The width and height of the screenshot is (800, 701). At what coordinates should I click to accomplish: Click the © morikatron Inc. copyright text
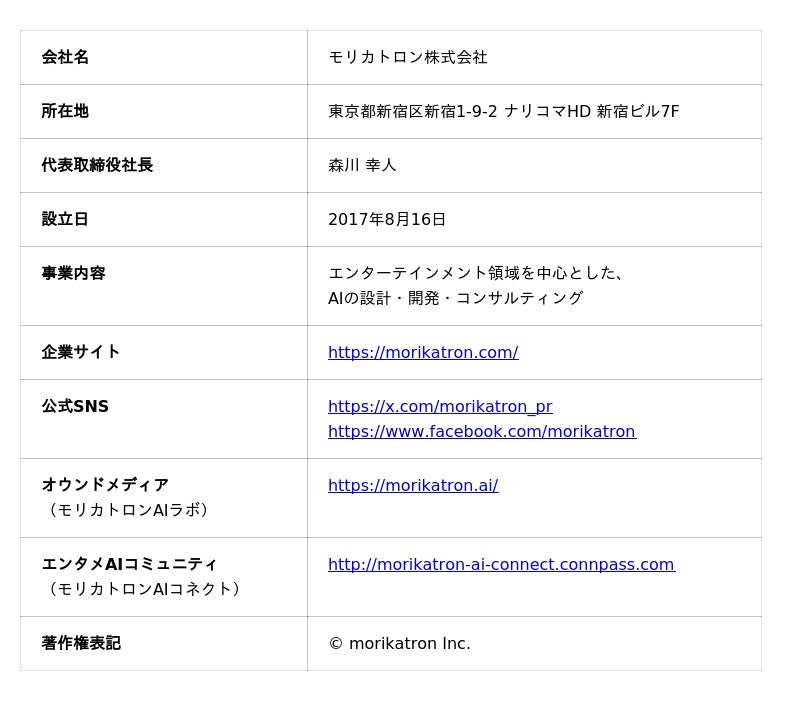point(399,643)
